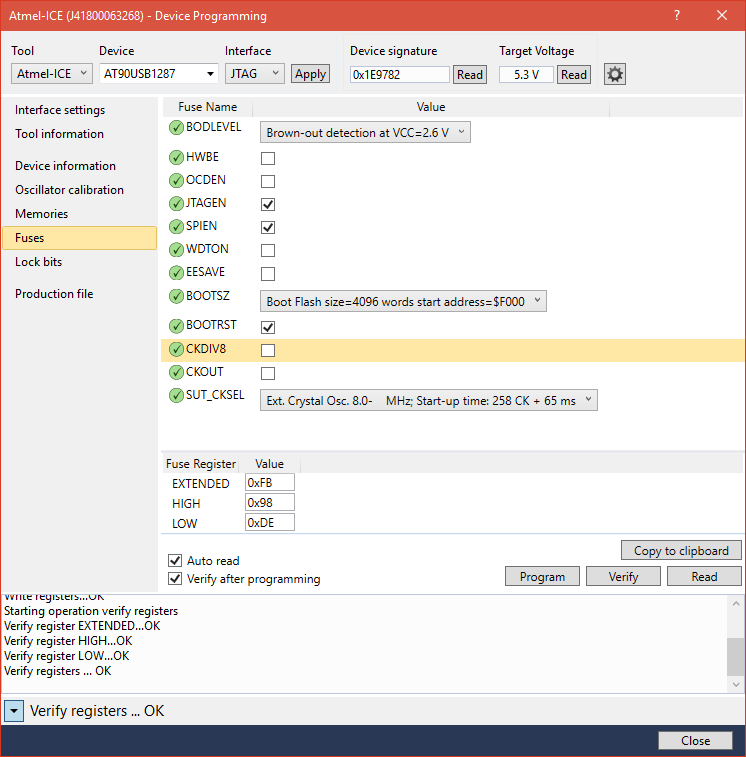
Task: Click the BOOTRST green status check icon
Action: coord(176,326)
